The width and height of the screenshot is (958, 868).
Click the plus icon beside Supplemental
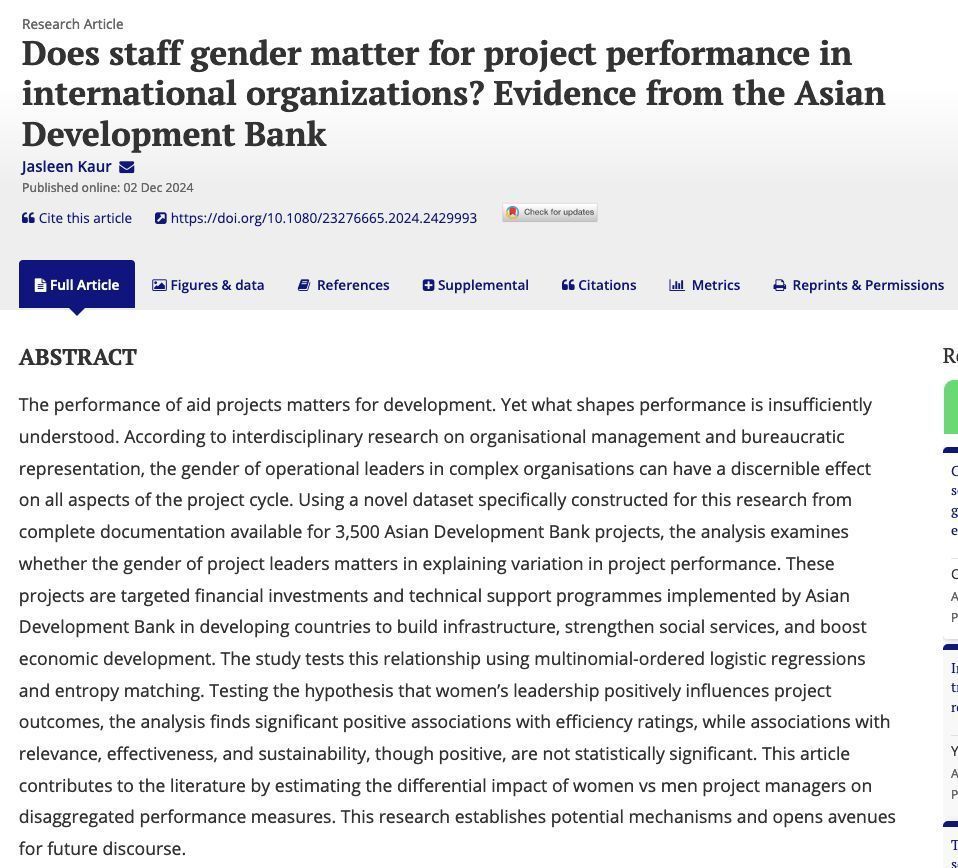[x=428, y=285]
